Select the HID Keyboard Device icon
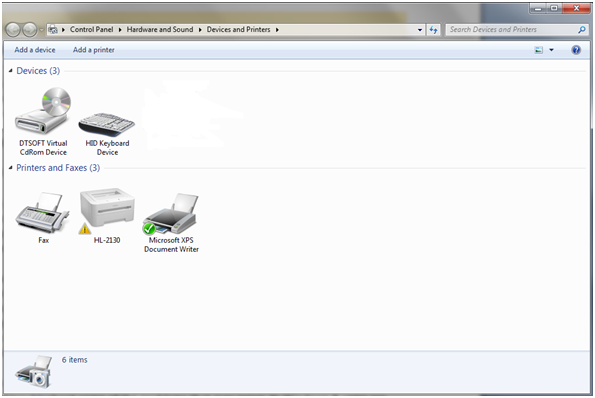595x398 pixels. [x=107, y=124]
